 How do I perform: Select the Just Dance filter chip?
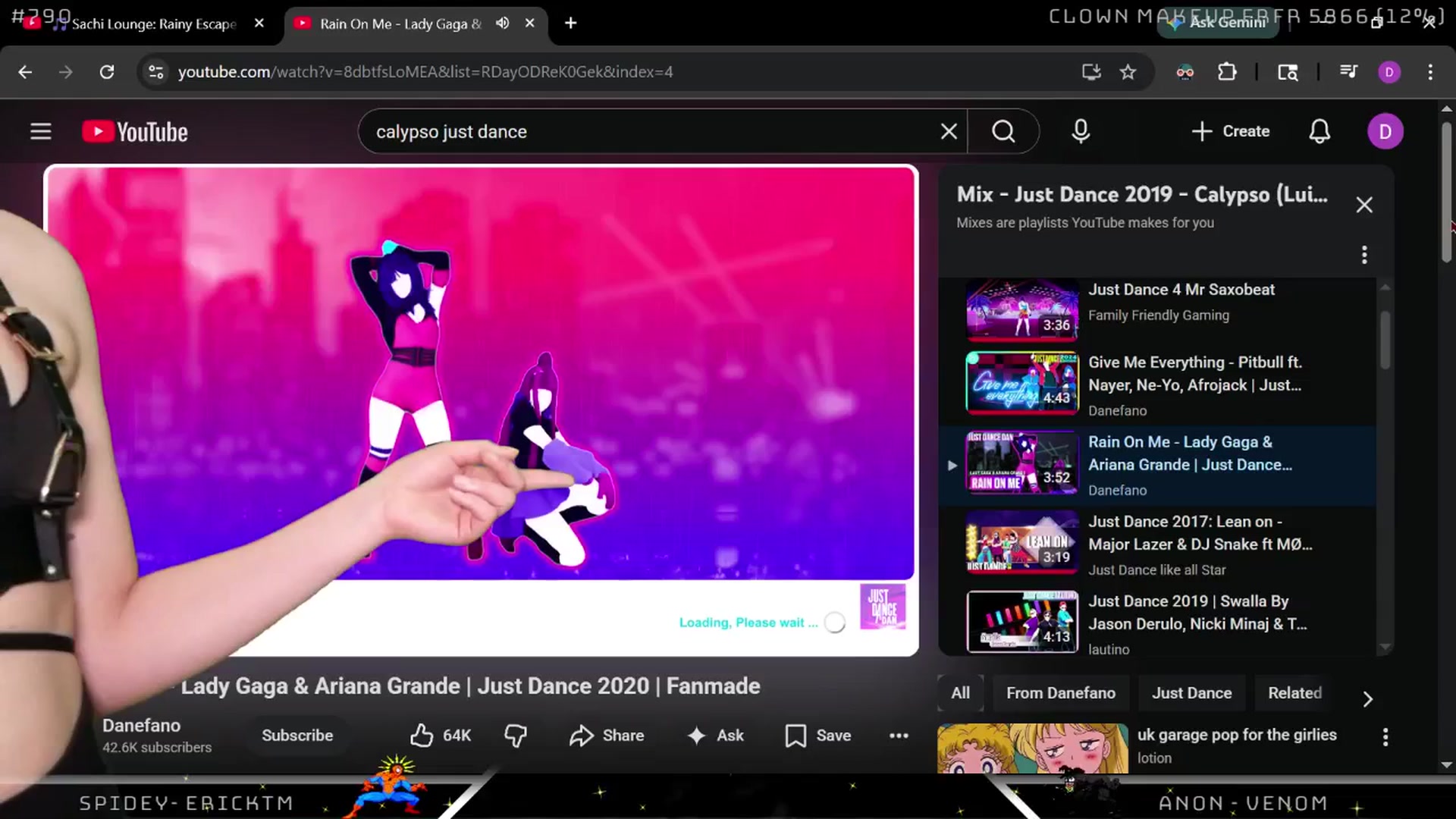(1191, 693)
